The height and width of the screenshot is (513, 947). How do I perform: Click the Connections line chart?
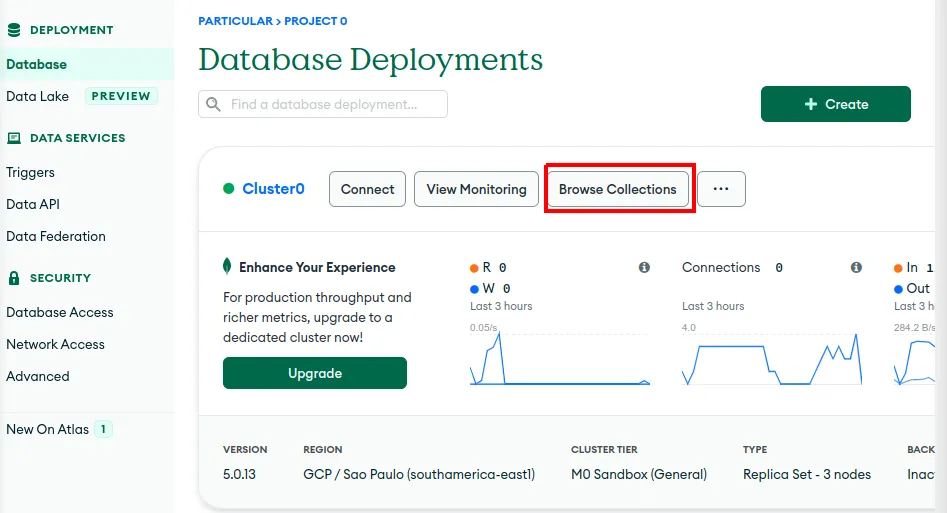772,358
